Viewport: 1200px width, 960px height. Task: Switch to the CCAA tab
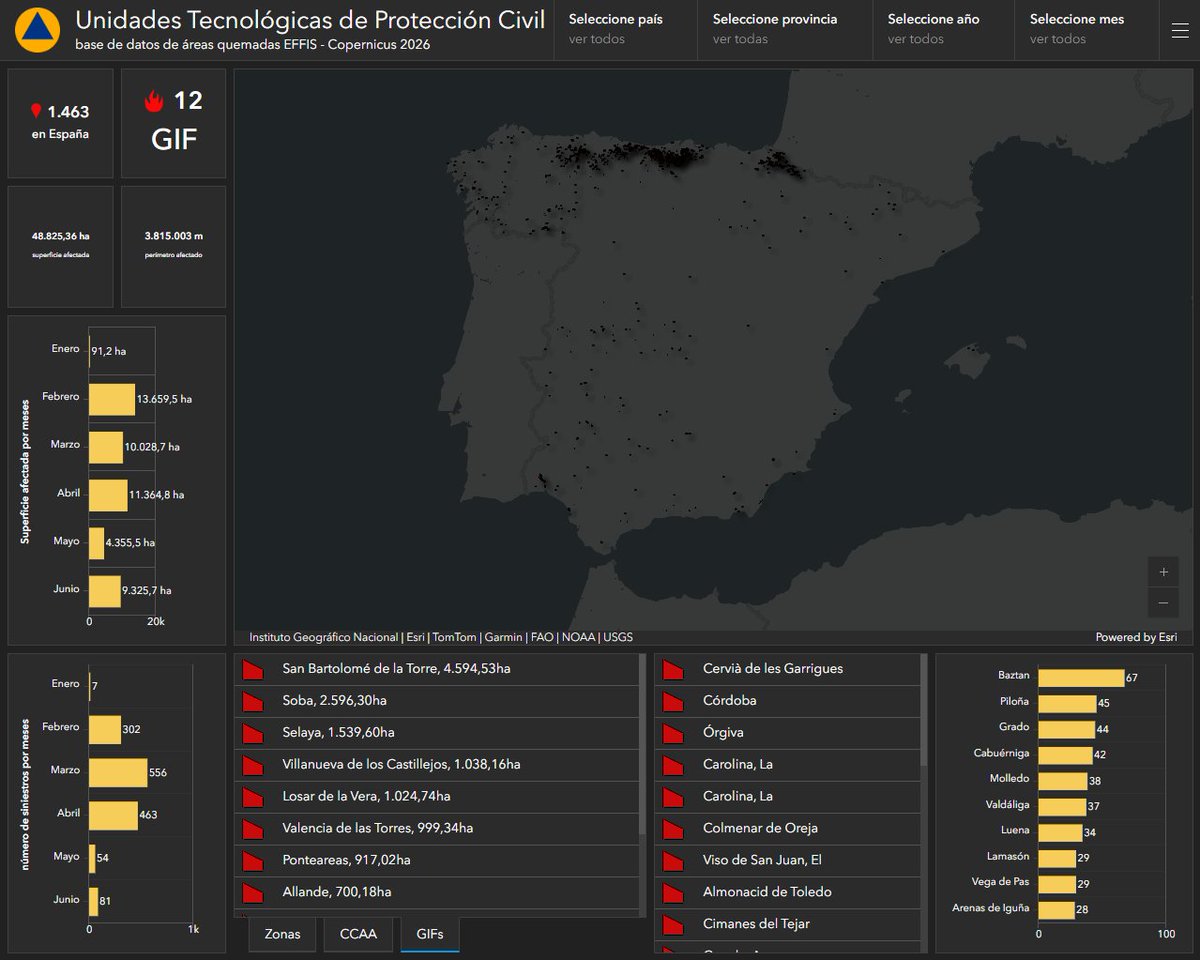pos(358,934)
